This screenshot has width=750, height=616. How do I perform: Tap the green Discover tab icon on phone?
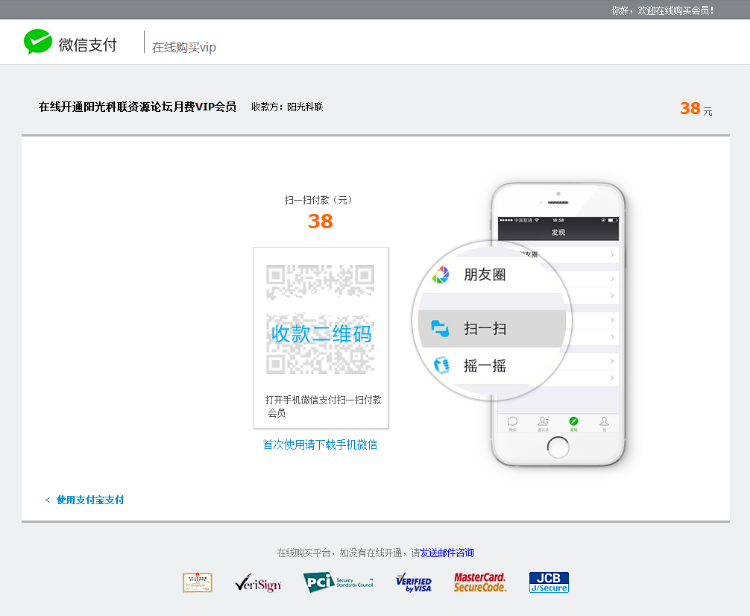[x=573, y=422]
